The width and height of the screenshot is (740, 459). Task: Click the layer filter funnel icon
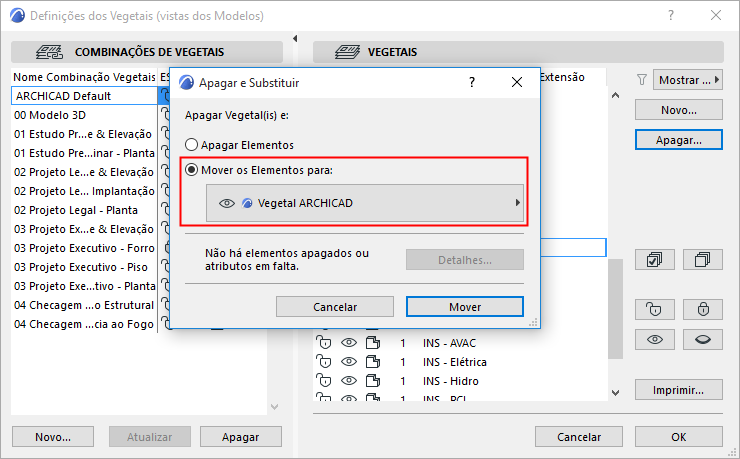(x=642, y=79)
